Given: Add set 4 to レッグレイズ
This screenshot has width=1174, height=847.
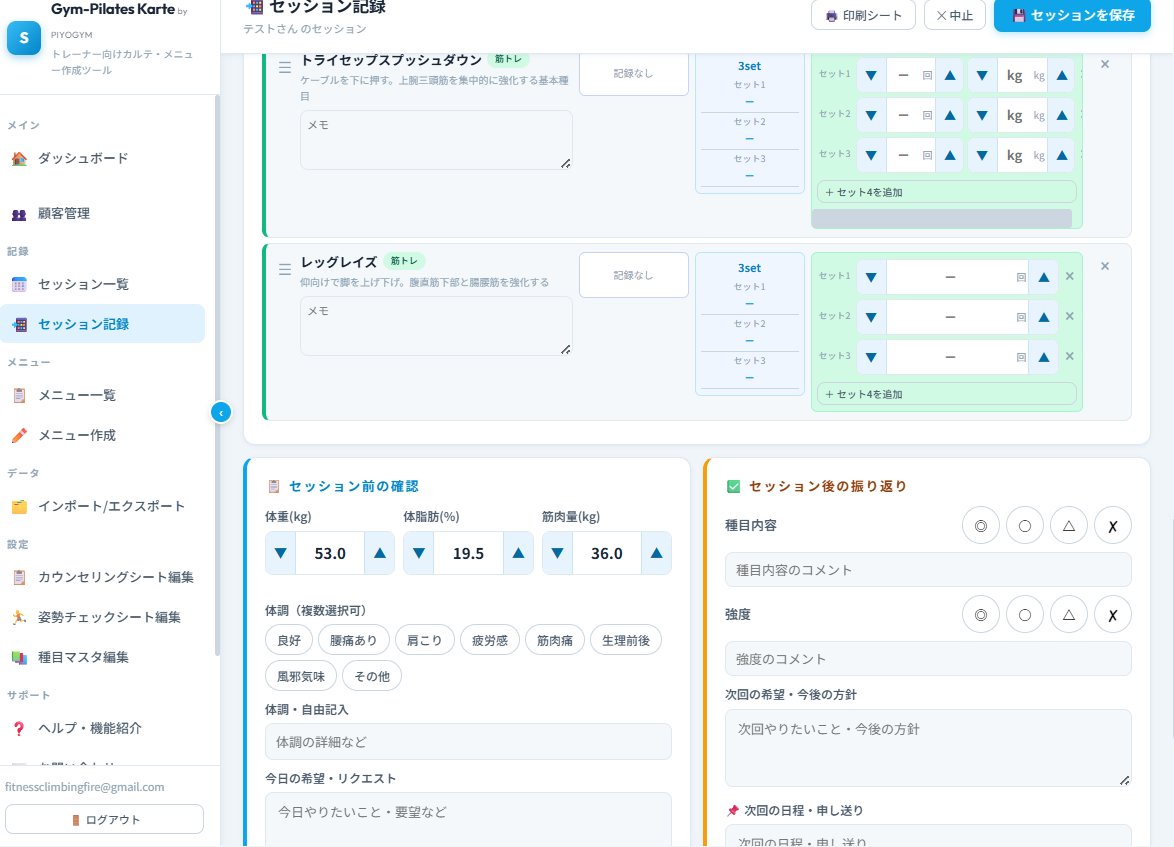Looking at the screenshot, I should click(946, 394).
